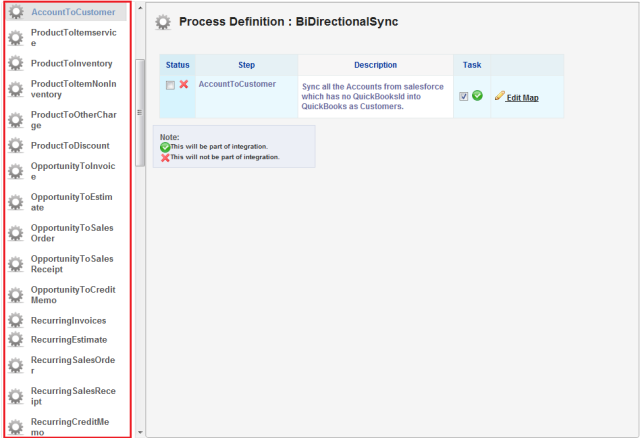Open the Edit Map link
This screenshot has height=438, width=640.
click(x=522, y=98)
